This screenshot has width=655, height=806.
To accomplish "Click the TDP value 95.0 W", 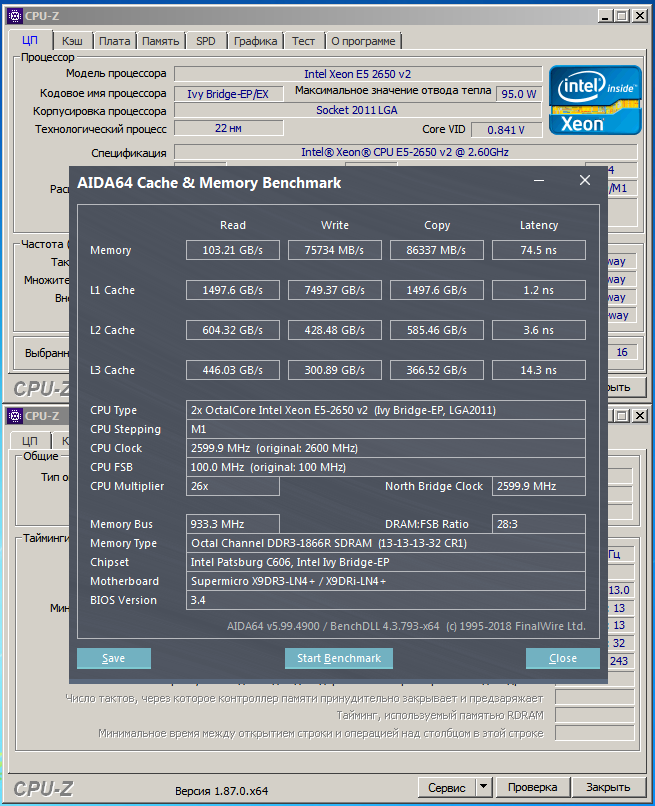I will 519,94.
